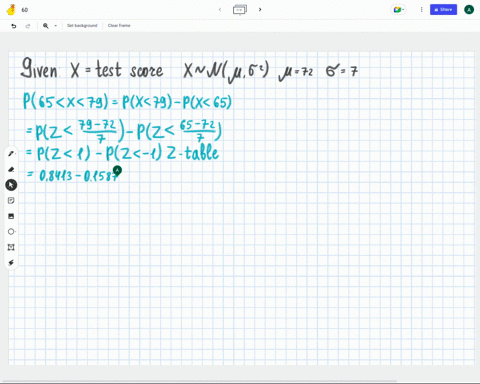
Task: Activate the Select arrow tool
Action: [x=11, y=185]
